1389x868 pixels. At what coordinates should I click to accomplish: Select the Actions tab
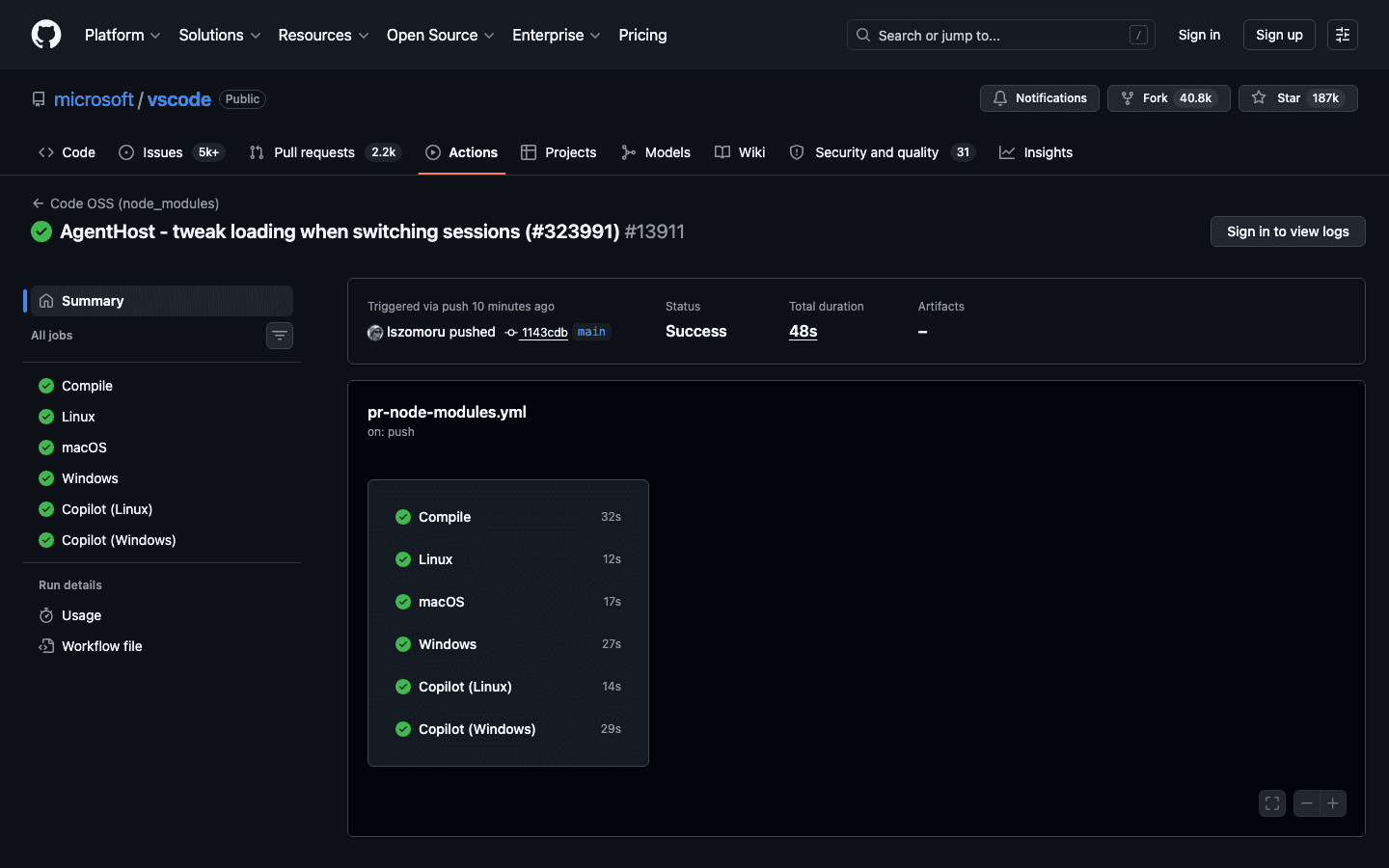[462, 152]
